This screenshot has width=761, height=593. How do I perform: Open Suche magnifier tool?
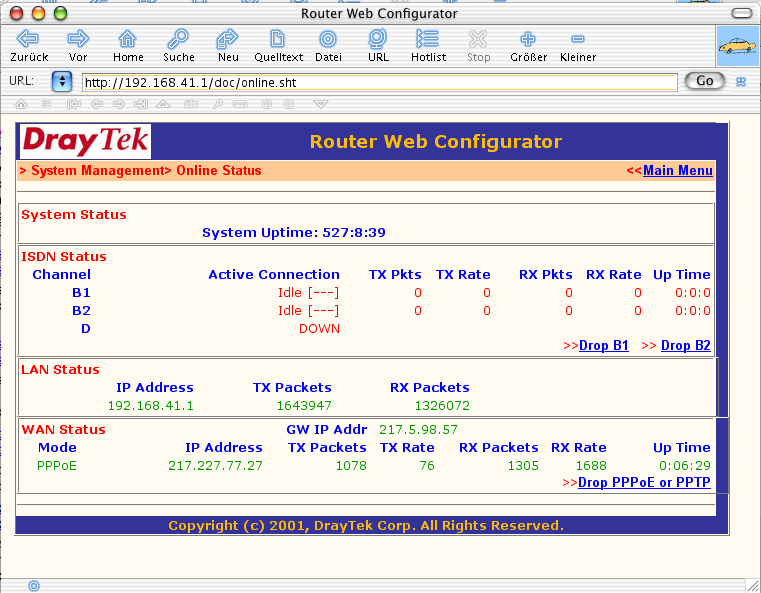pos(178,38)
